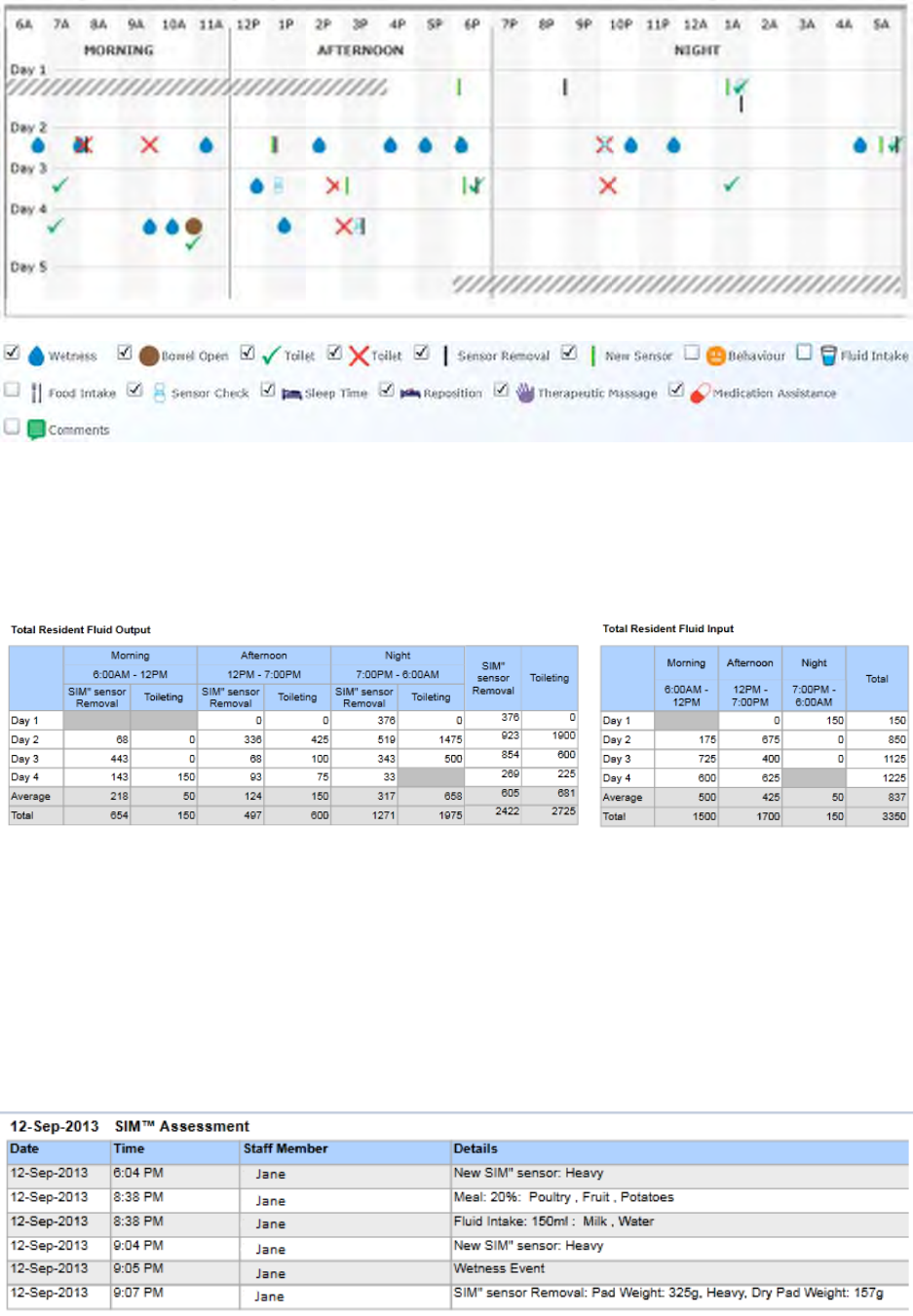Image resolution: width=913 pixels, height=1316 pixels.
Task: Enable the Food Intake checkbox
Action: (x=12, y=390)
